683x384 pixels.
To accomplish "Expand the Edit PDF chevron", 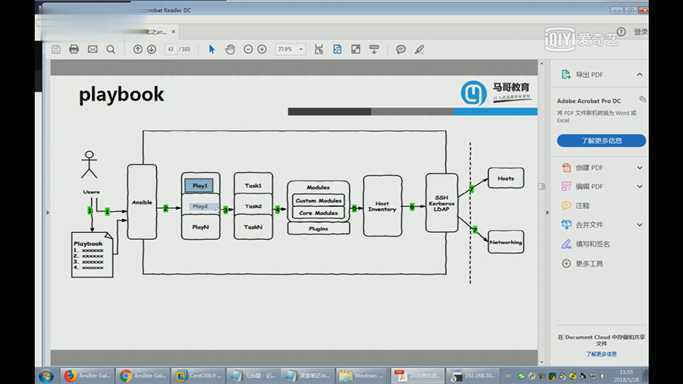I will click(639, 186).
